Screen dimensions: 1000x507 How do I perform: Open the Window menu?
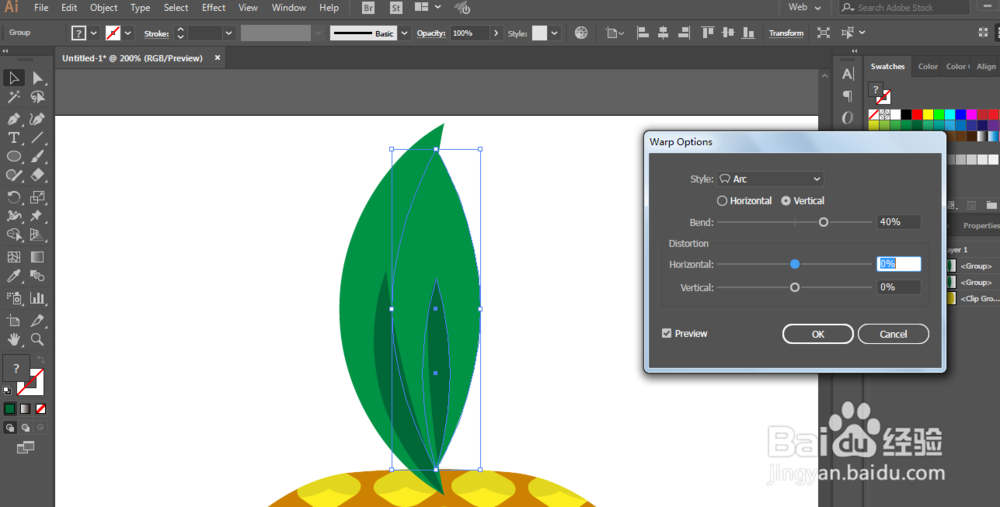288,8
